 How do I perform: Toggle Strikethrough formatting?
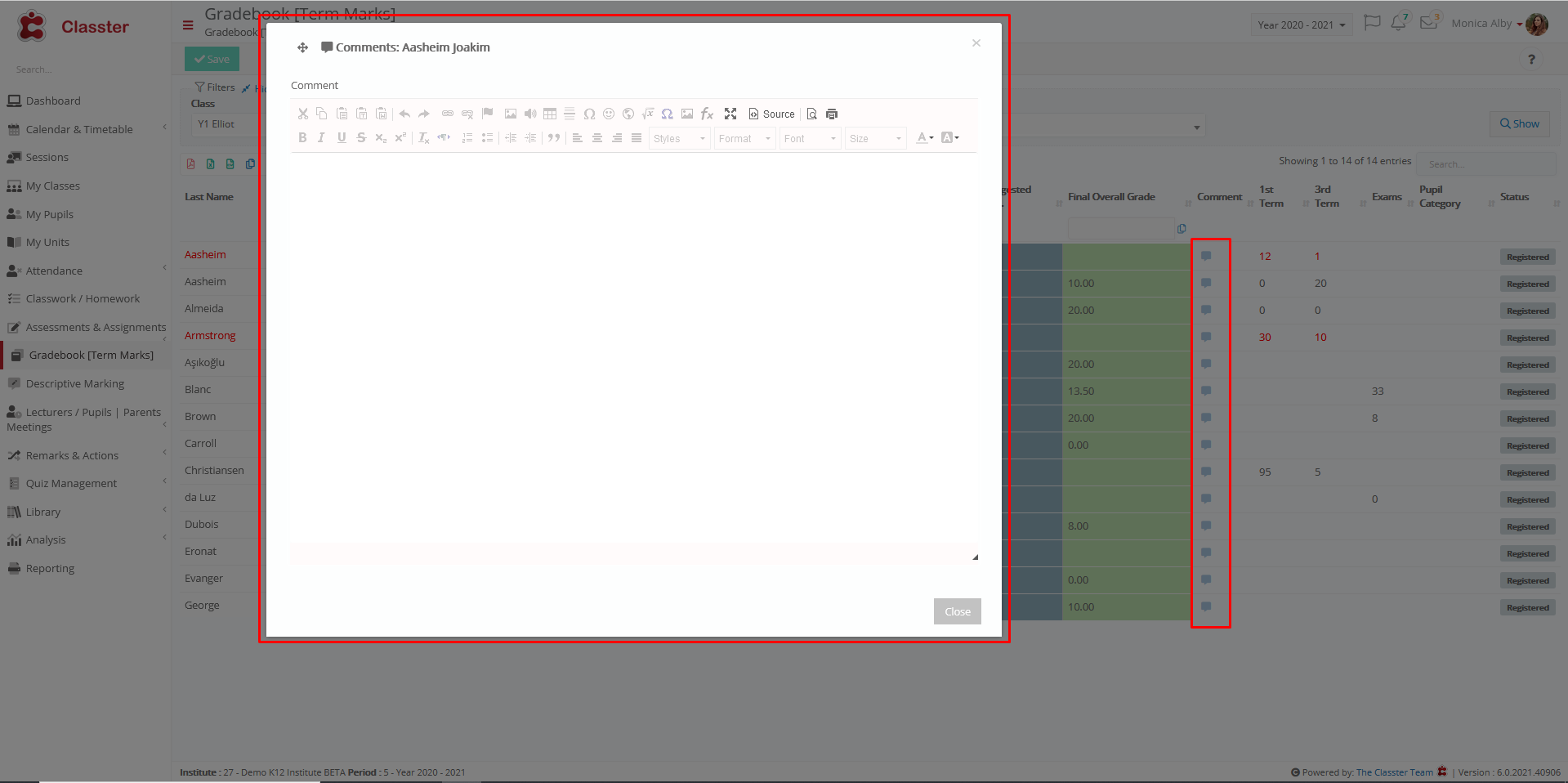pos(361,138)
